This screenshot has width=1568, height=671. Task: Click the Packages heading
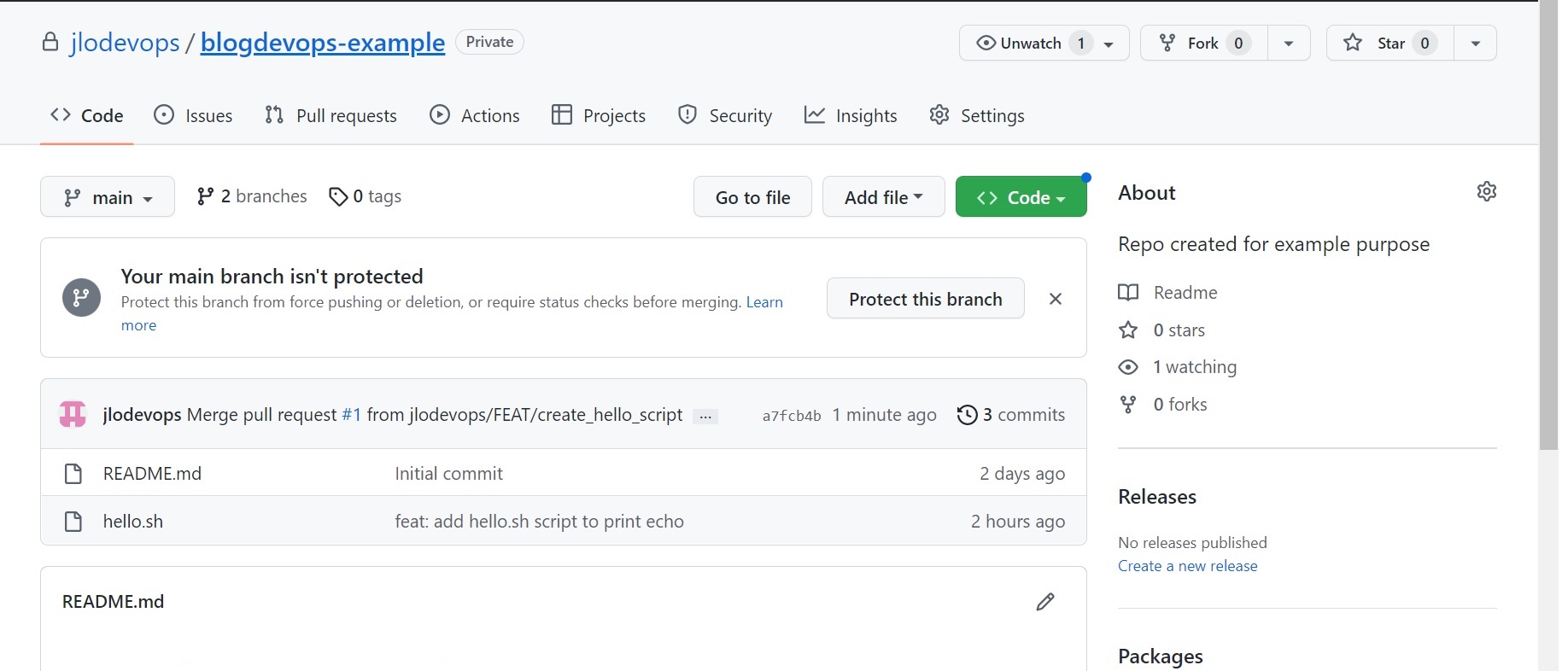click(x=1161, y=656)
